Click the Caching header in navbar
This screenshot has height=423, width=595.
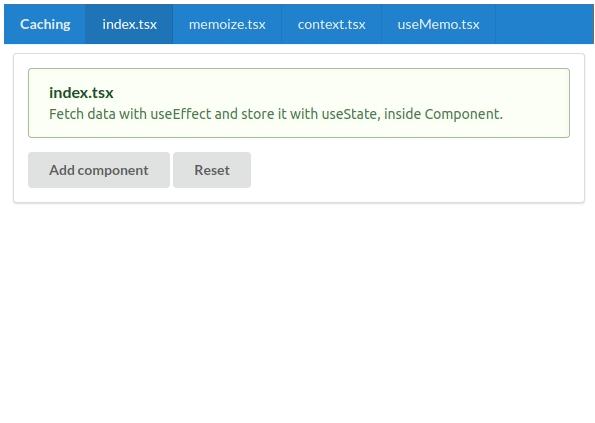pyautogui.click(x=45, y=24)
